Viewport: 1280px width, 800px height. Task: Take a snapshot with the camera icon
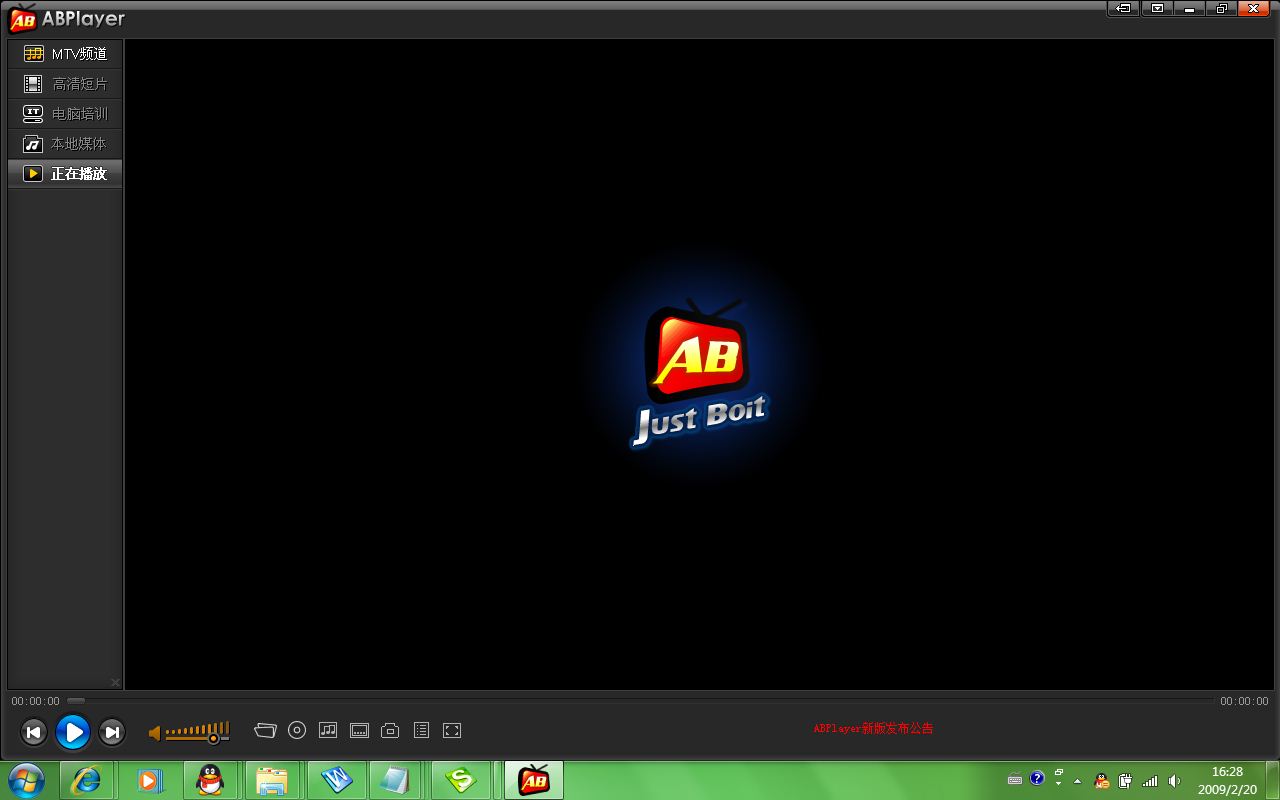point(390,731)
